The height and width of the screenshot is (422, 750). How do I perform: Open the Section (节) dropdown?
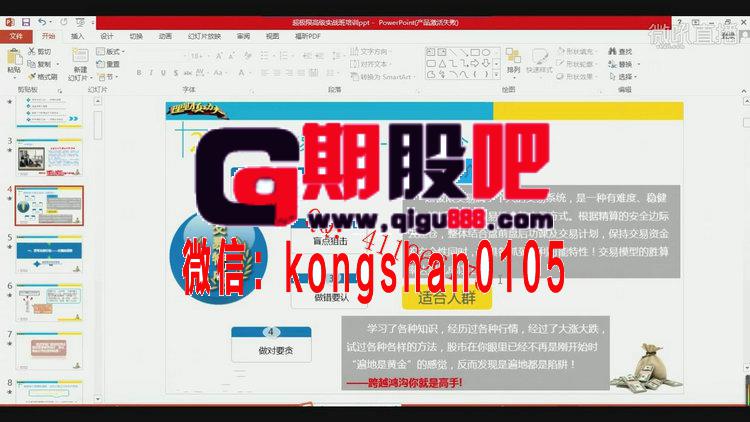click(x=106, y=77)
